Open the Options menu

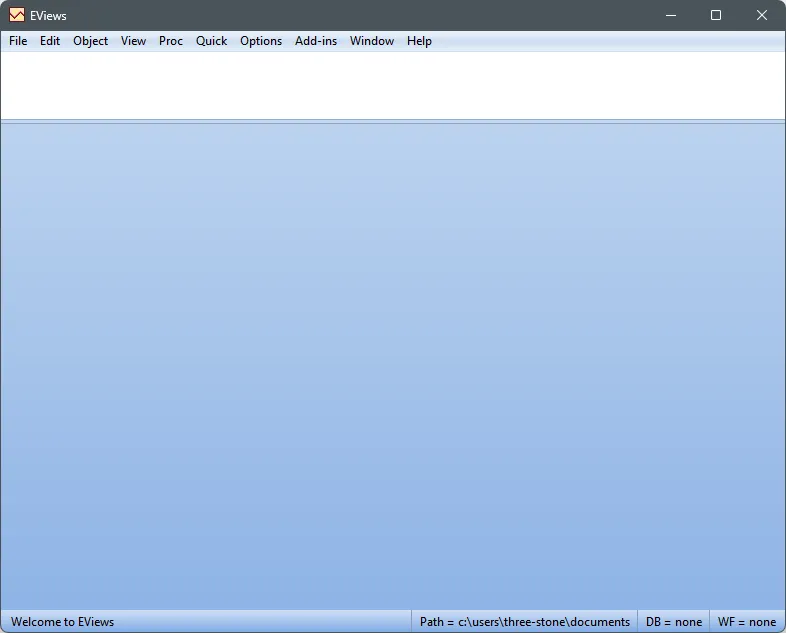click(261, 41)
